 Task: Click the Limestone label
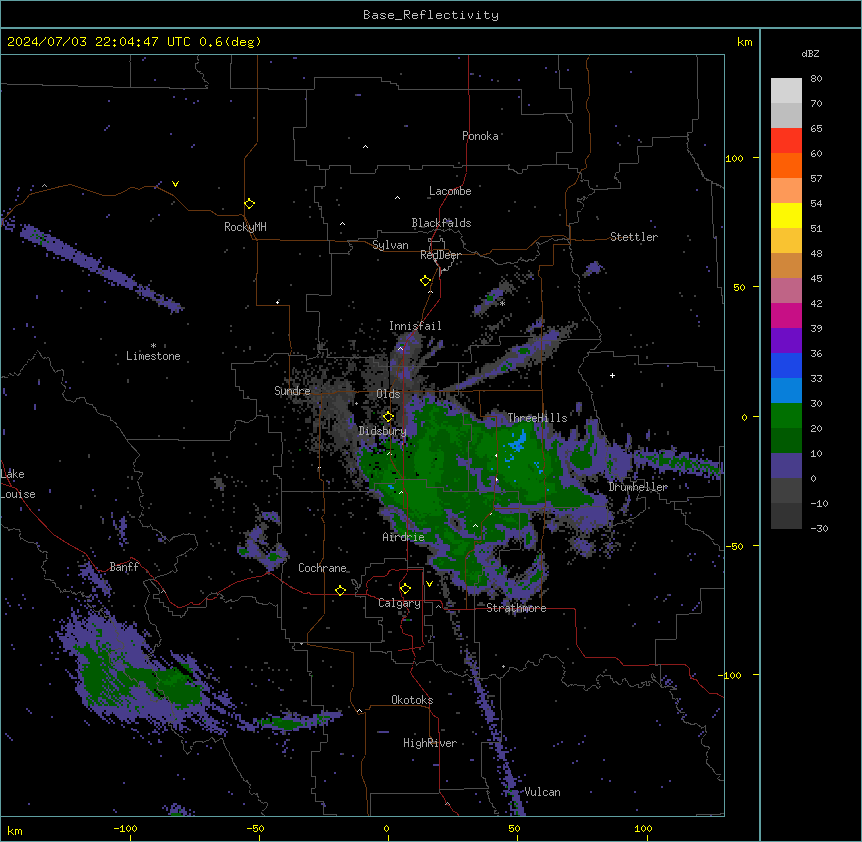(153, 356)
